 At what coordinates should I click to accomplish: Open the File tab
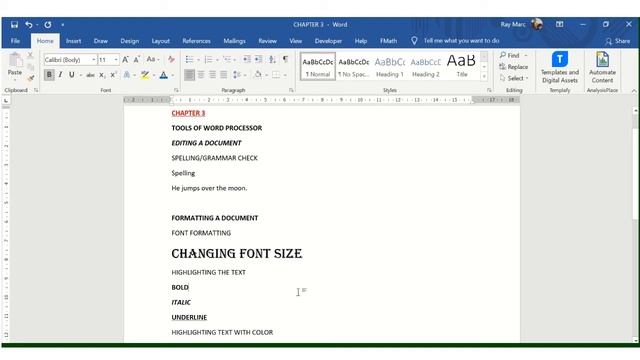[15, 41]
